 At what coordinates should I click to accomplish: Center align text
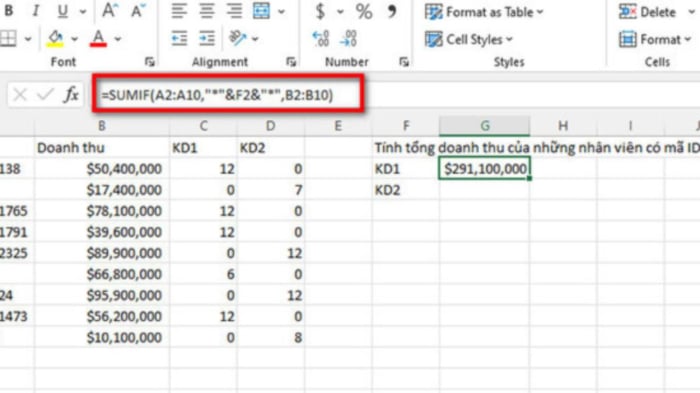point(207,11)
